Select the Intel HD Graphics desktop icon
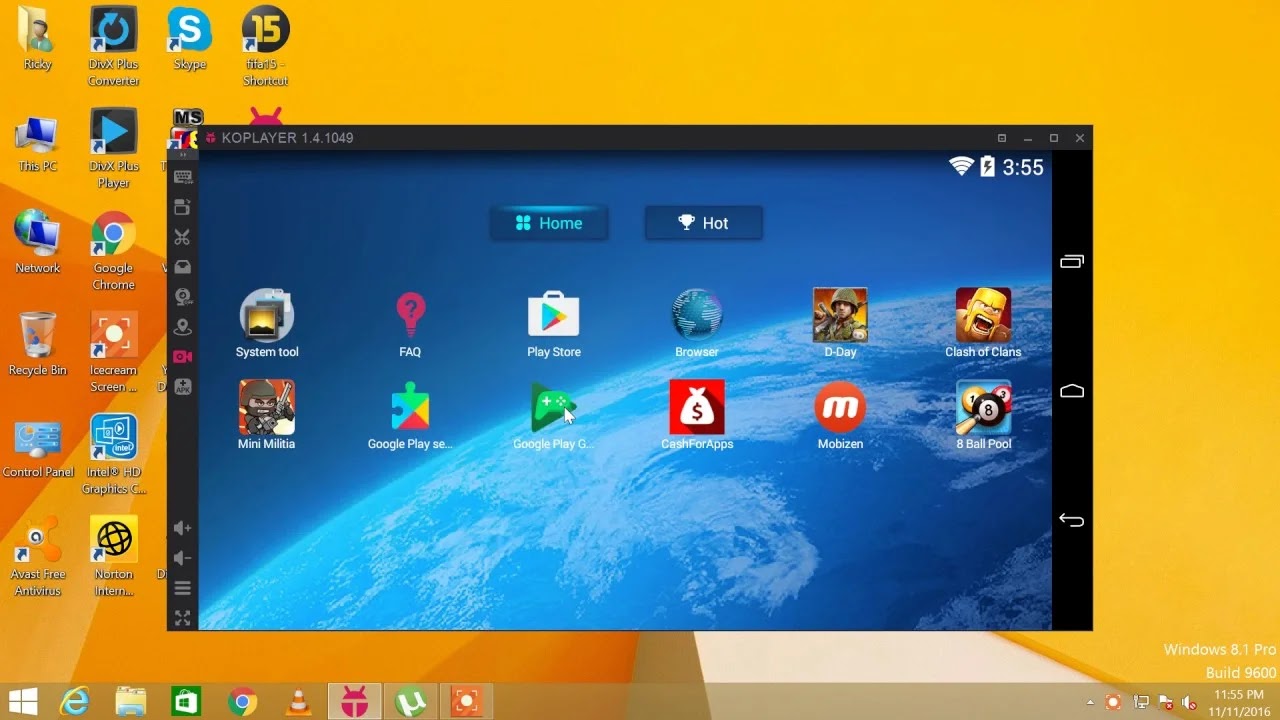 pos(113,454)
